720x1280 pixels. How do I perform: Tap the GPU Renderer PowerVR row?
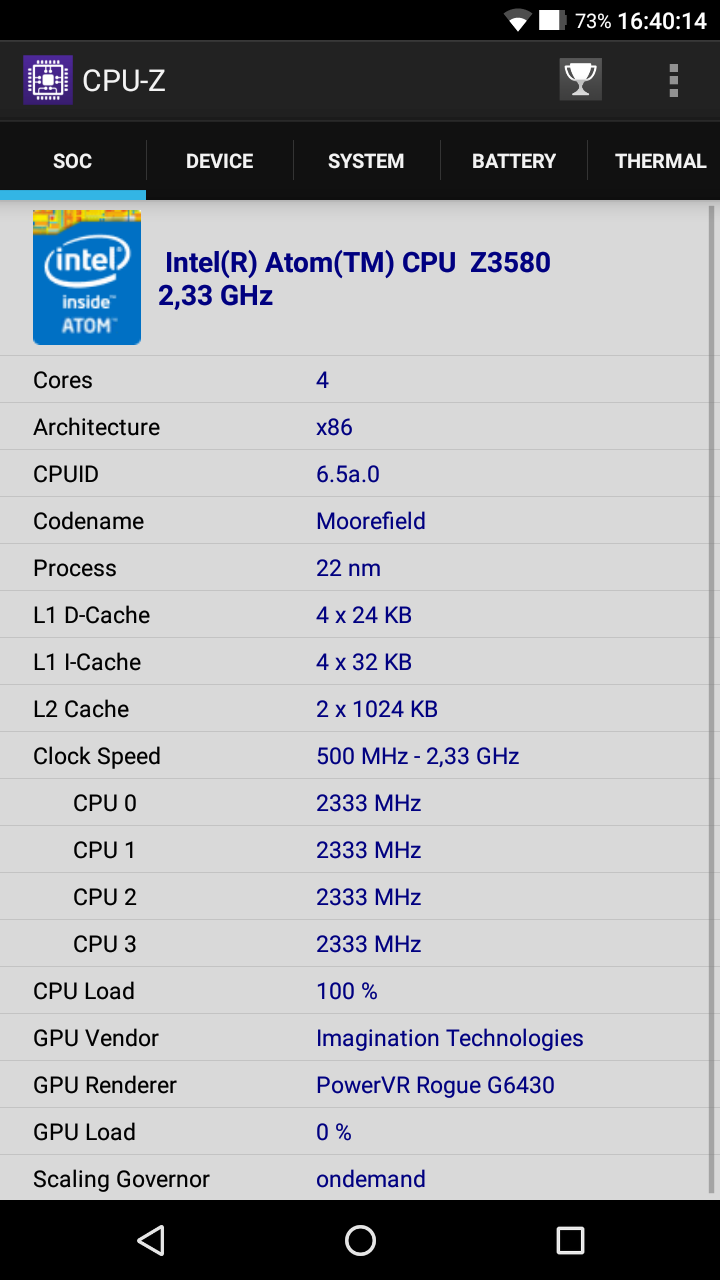(x=354, y=1085)
